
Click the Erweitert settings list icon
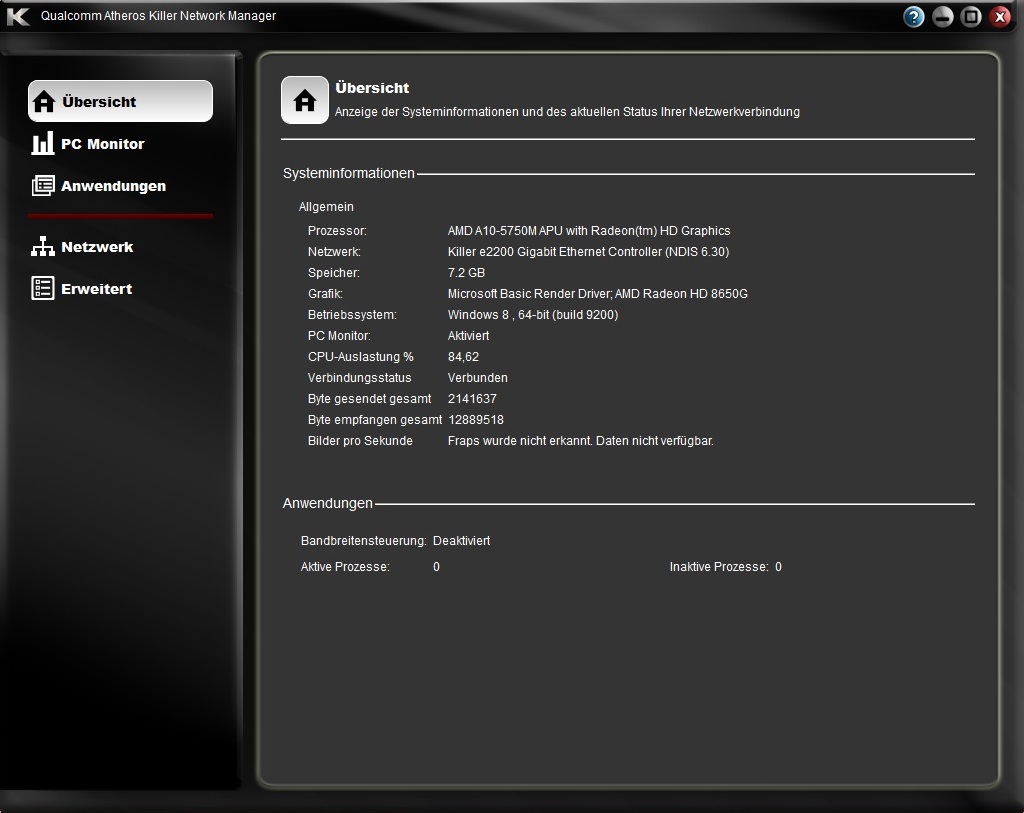pyautogui.click(x=43, y=288)
